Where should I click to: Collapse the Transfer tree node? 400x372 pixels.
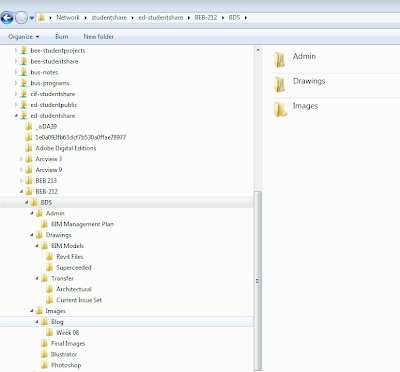[37, 278]
